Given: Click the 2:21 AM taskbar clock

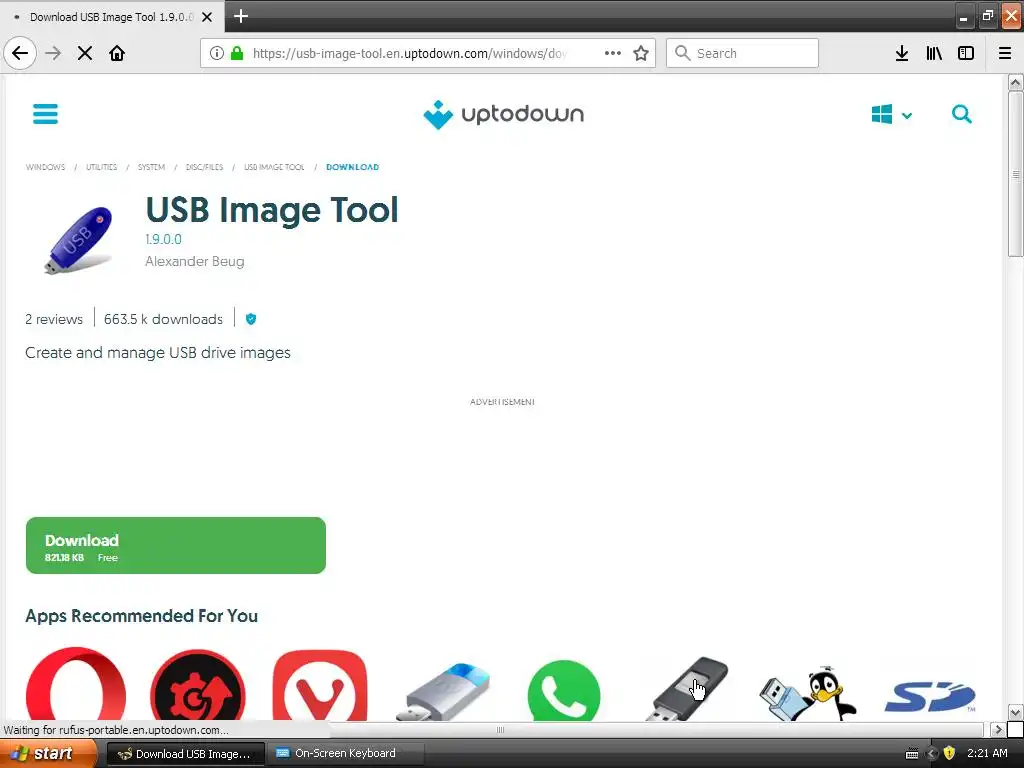Looking at the screenshot, I should pyautogui.click(x=987, y=753).
